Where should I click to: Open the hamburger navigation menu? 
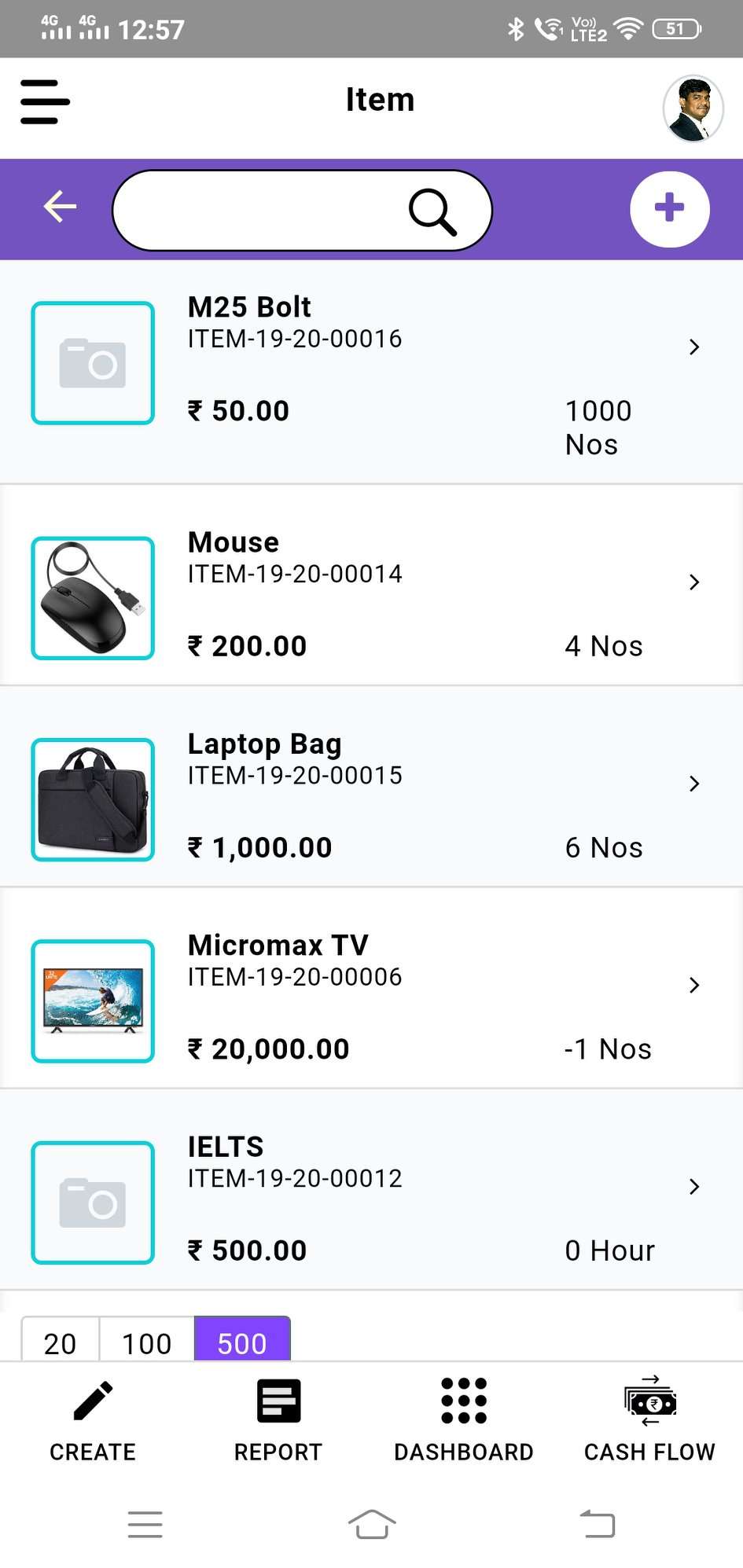coord(45,101)
